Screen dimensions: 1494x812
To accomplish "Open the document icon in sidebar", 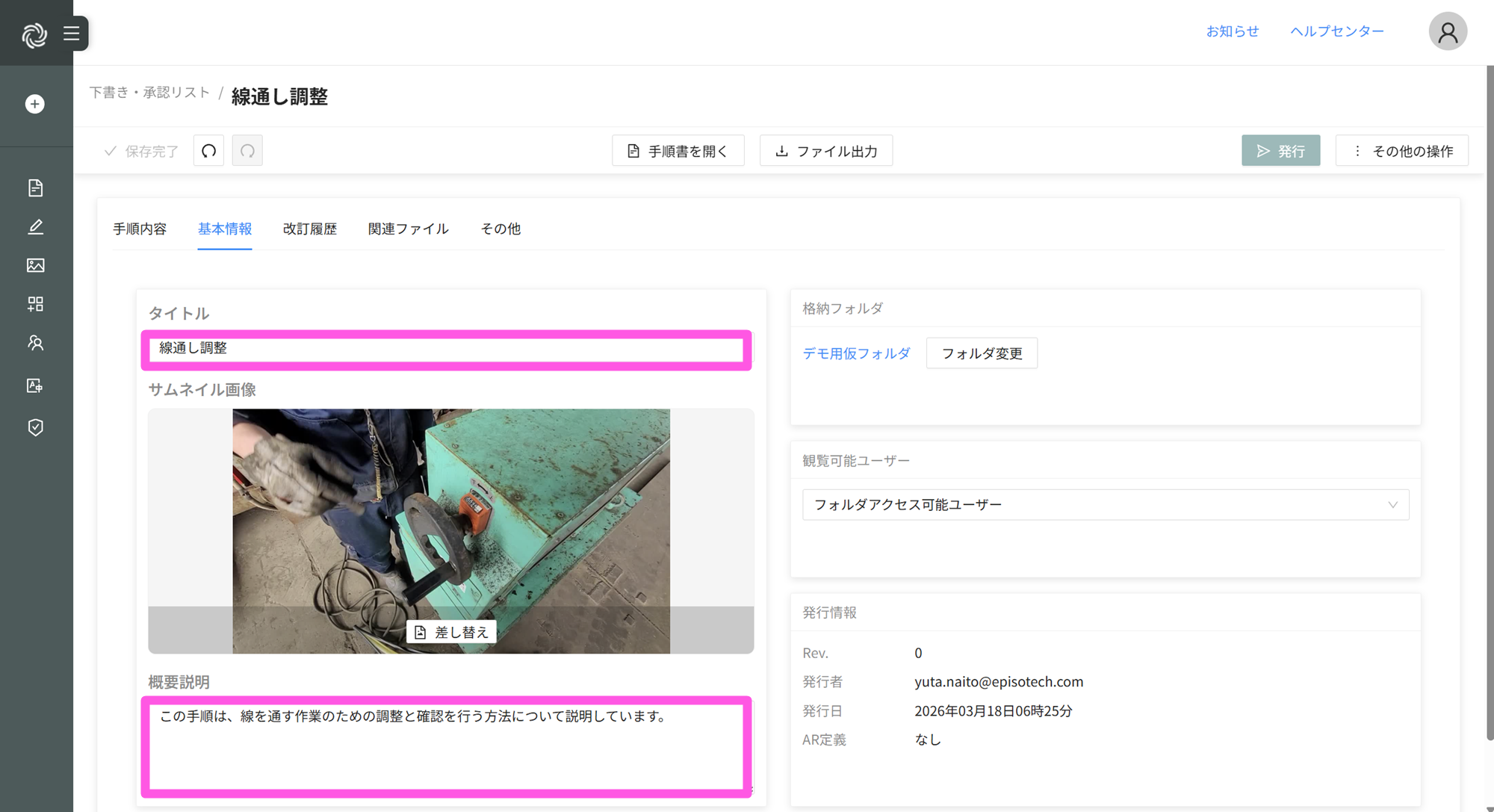I will (x=35, y=187).
